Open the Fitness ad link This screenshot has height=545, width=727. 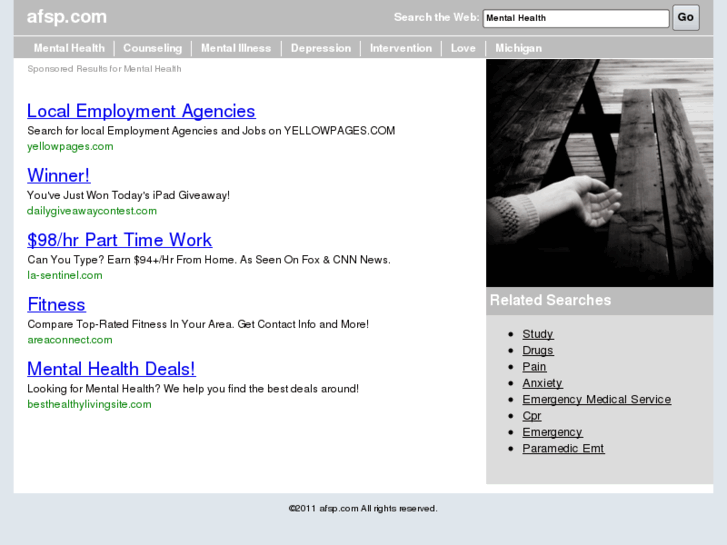click(56, 304)
